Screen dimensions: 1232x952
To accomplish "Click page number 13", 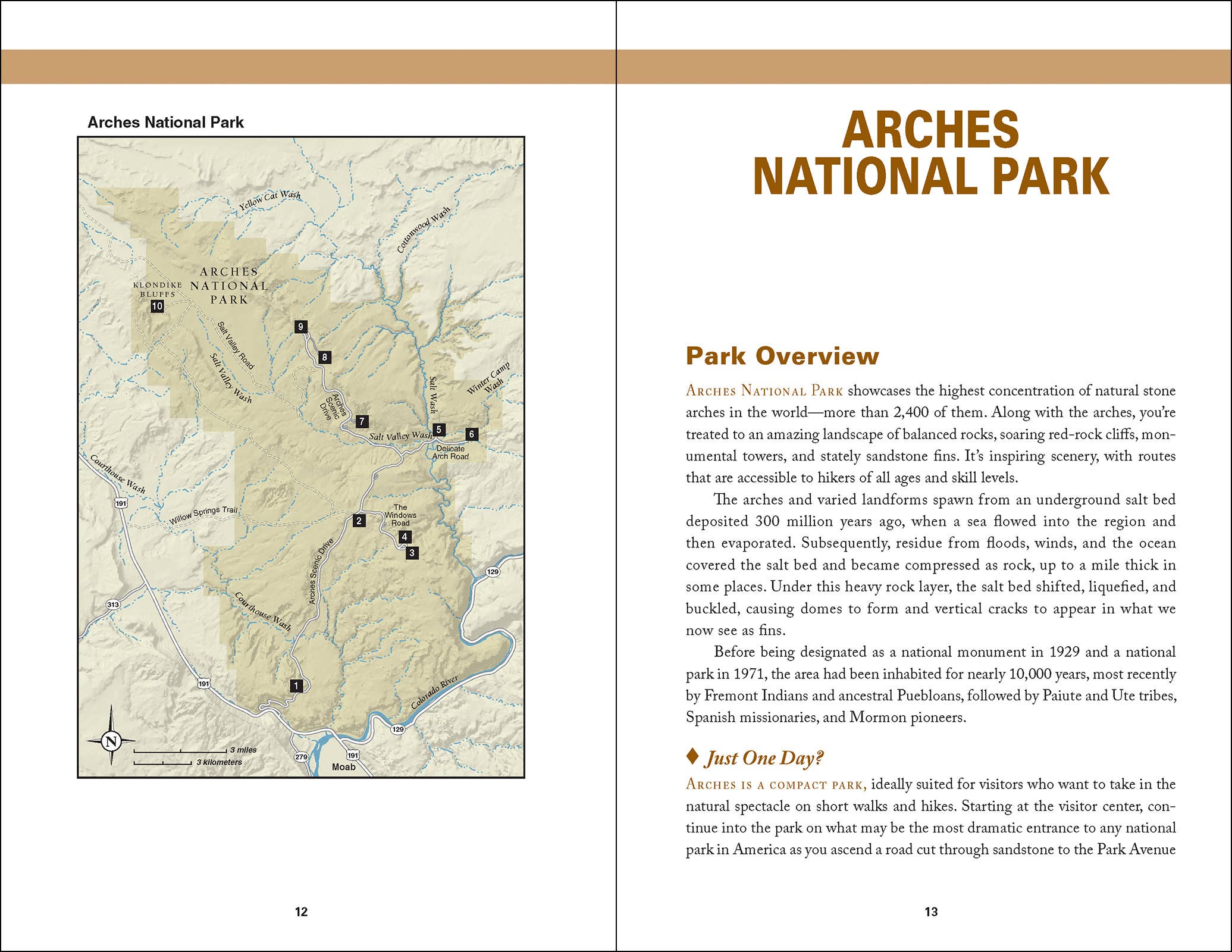I will coord(929,909).
